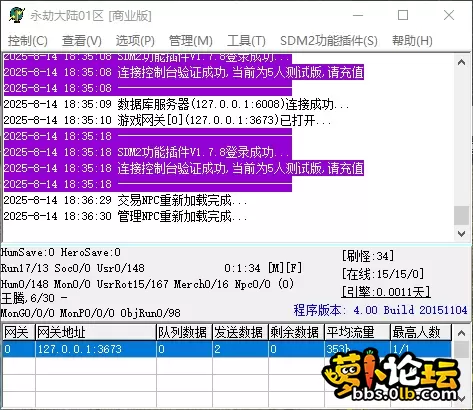
Task: Click the log scrollbar thumb
Action: click(462, 216)
